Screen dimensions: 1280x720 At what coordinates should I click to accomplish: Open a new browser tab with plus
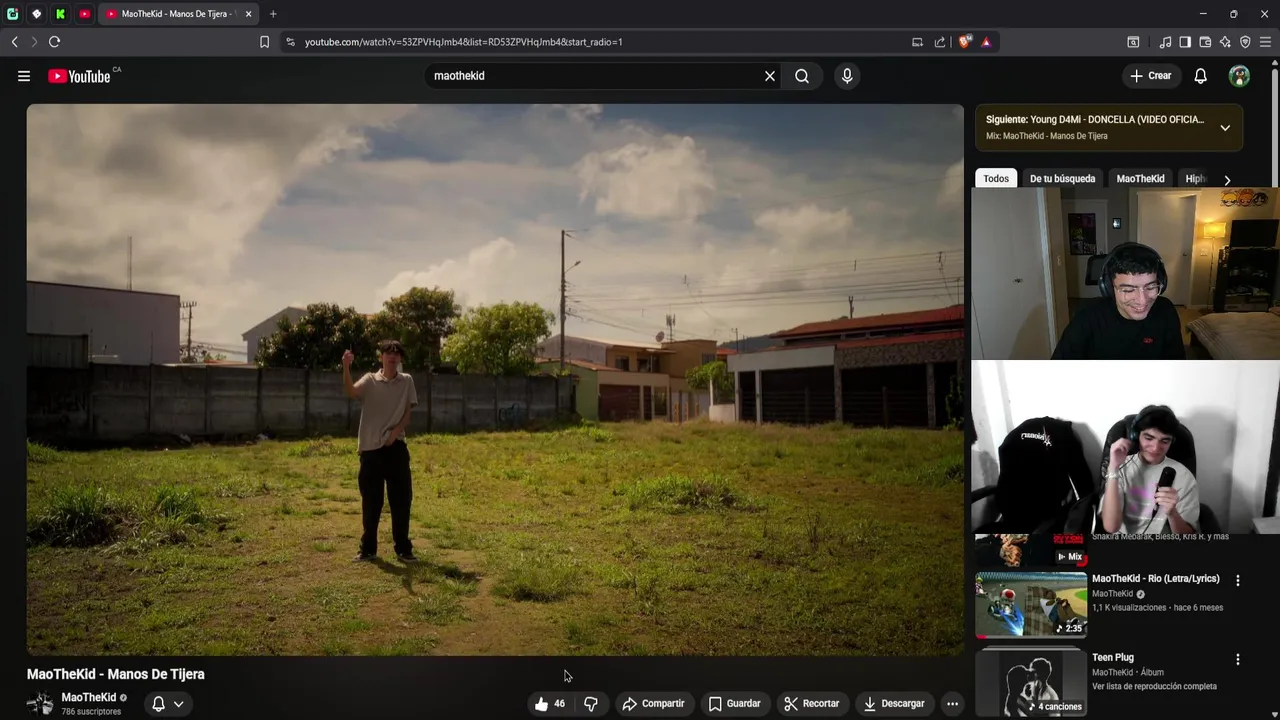tap(273, 14)
